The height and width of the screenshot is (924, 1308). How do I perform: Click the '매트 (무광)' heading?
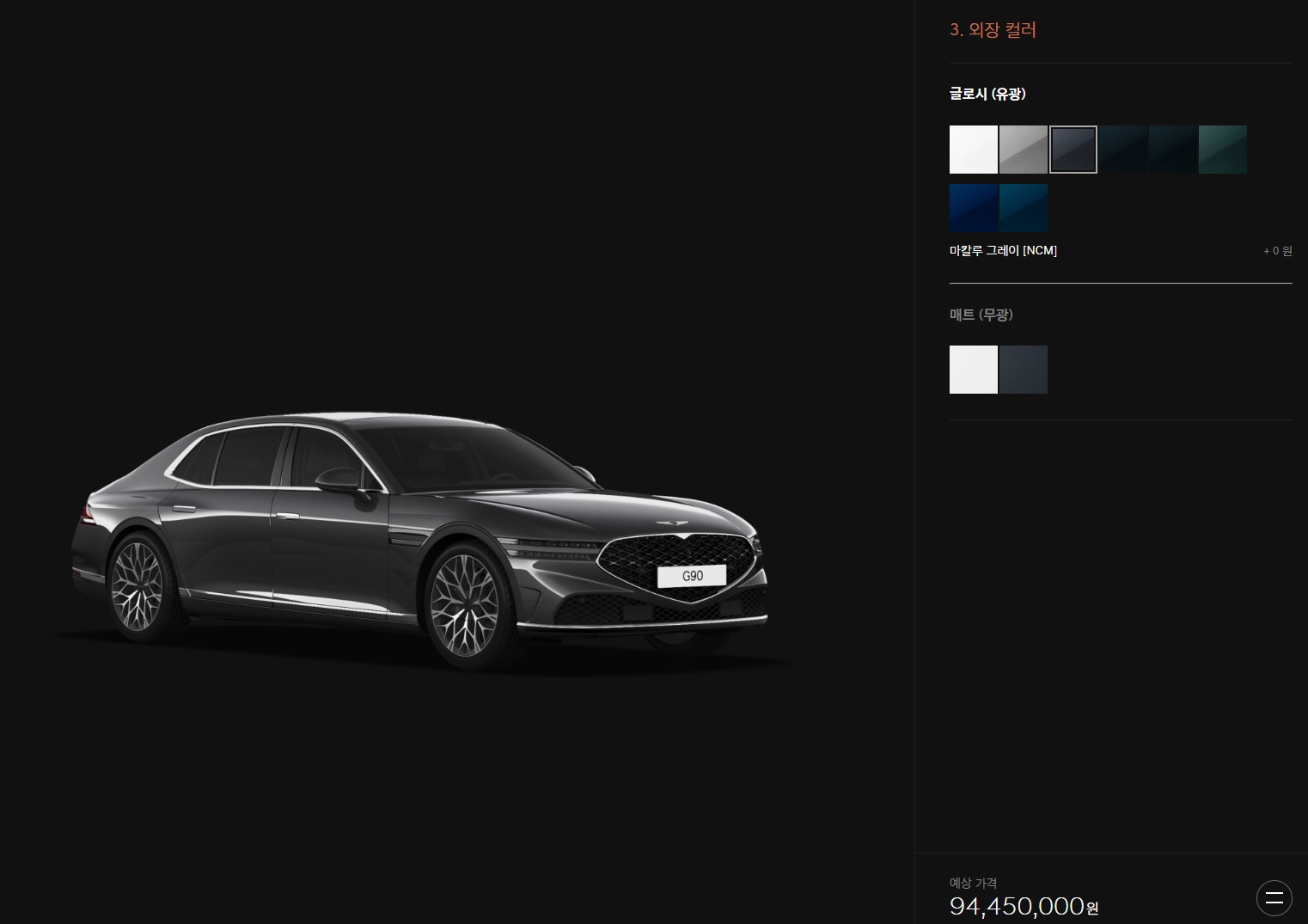981,315
